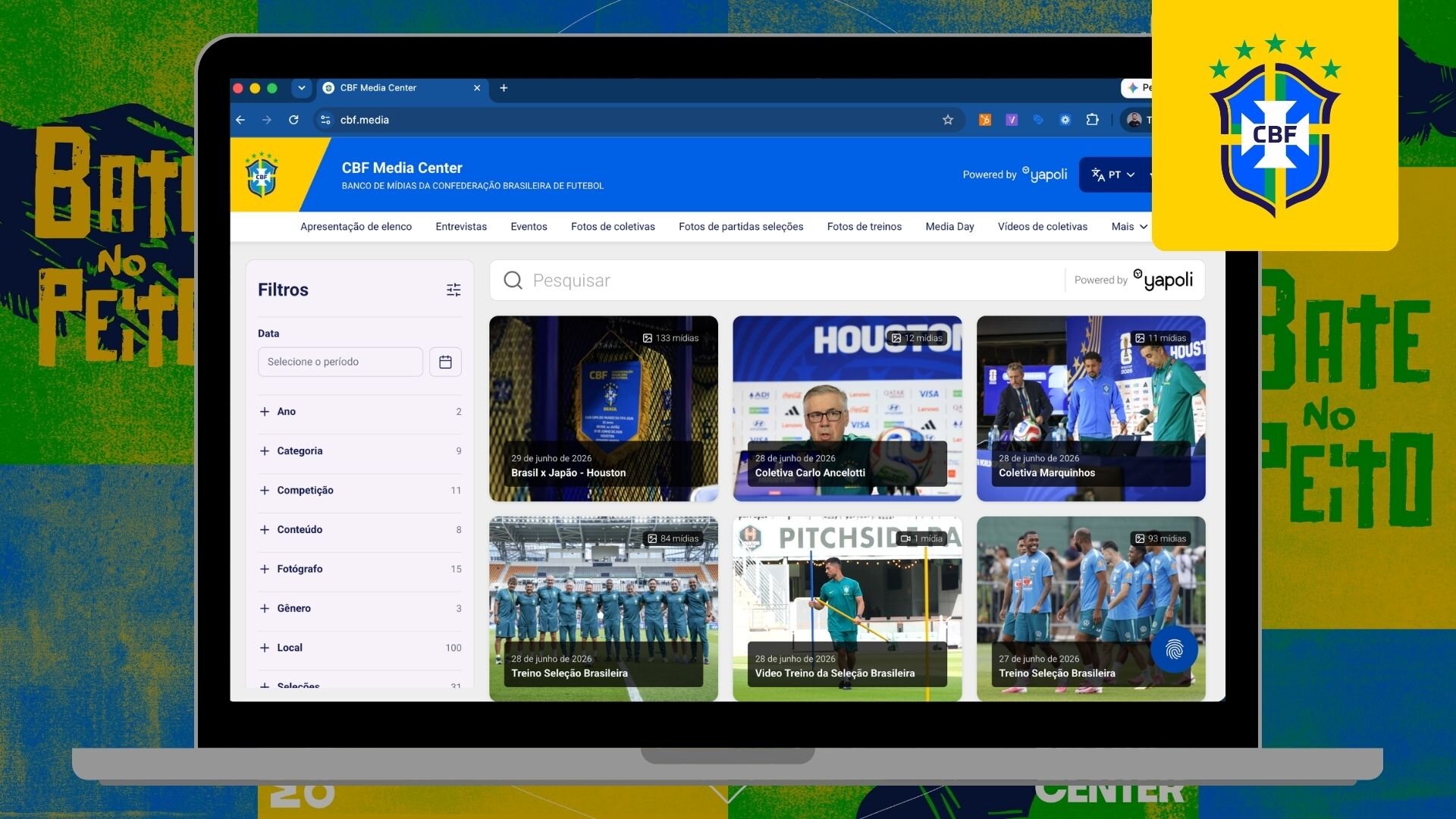Screen dimensions: 1456x819
Task: Reload the cbf.media page
Action: (x=293, y=120)
